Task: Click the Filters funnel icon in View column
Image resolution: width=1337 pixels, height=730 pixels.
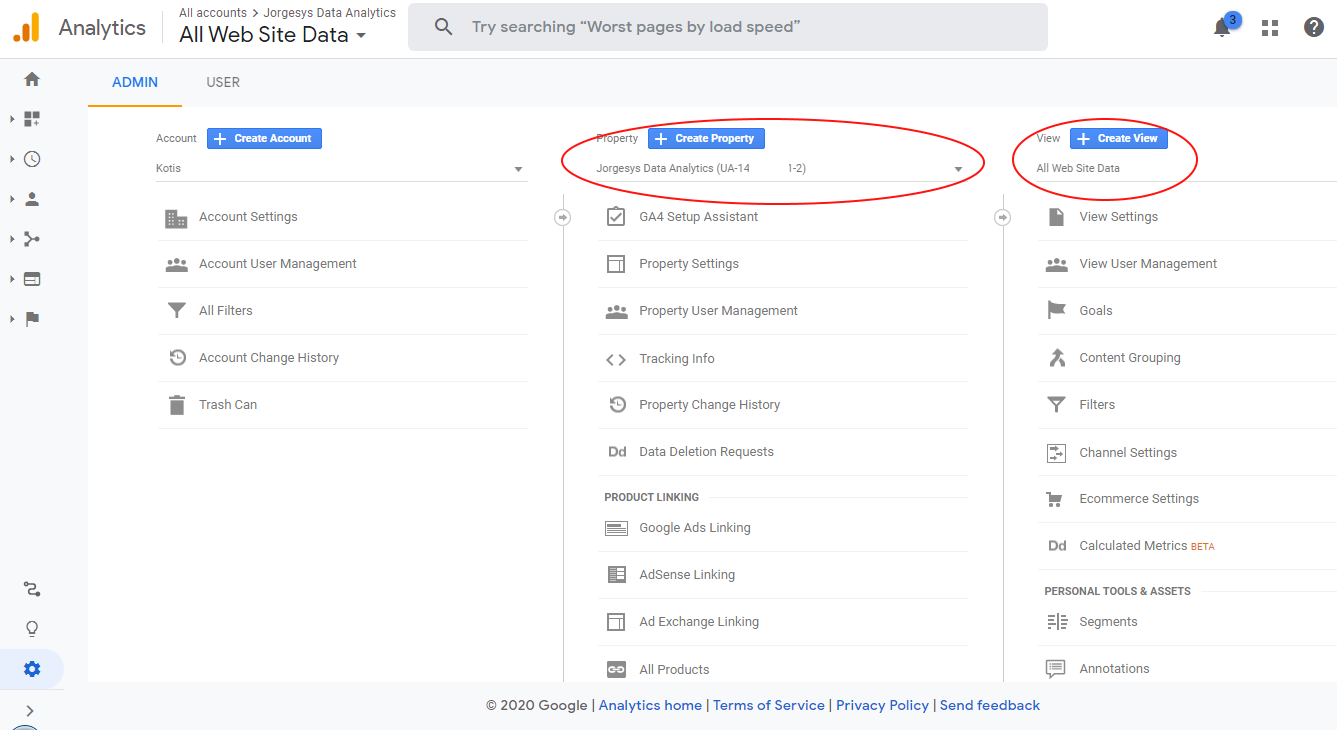Action: [1056, 405]
